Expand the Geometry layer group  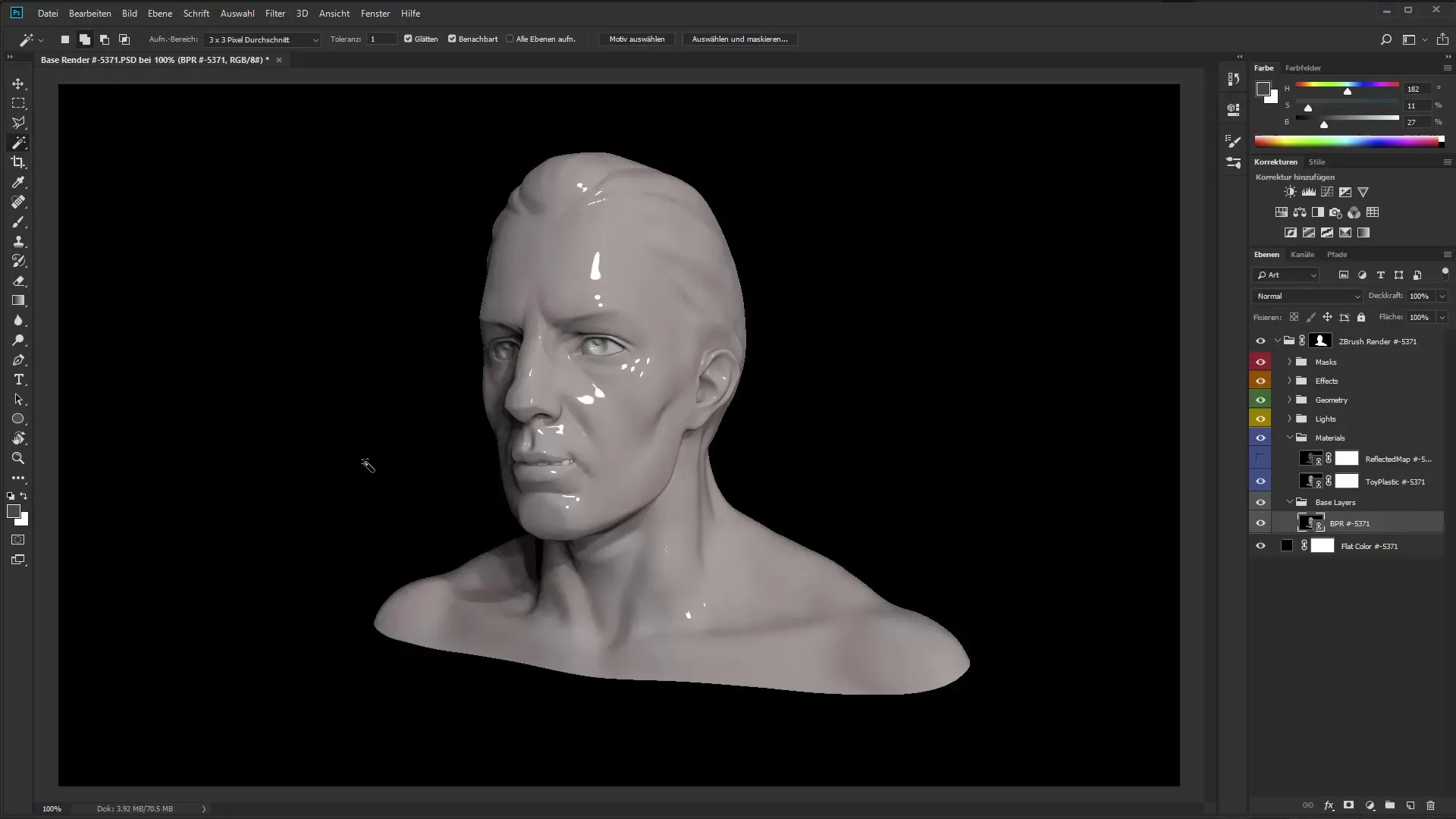point(1289,400)
